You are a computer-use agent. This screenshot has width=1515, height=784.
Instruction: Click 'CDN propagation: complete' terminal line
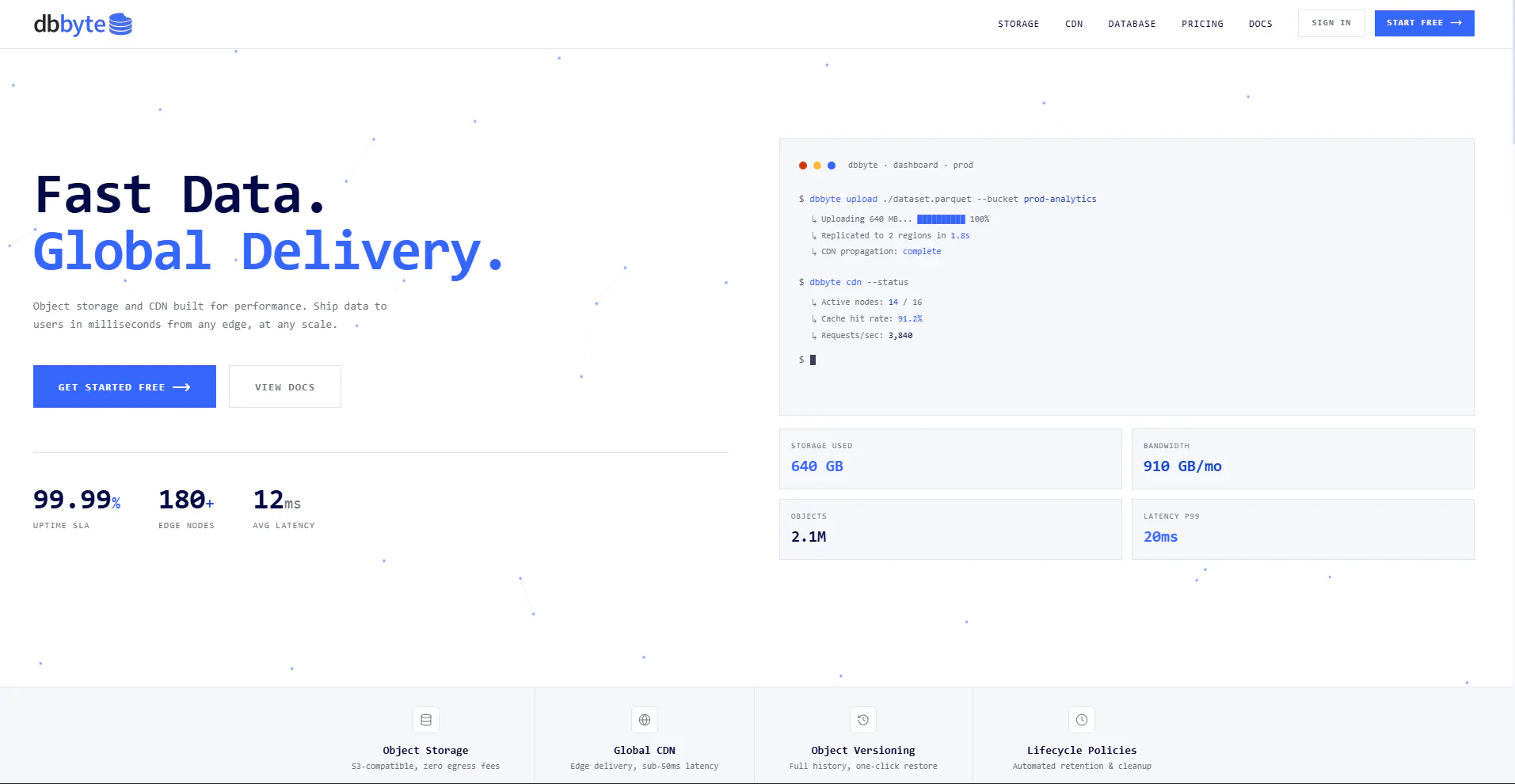(x=877, y=252)
